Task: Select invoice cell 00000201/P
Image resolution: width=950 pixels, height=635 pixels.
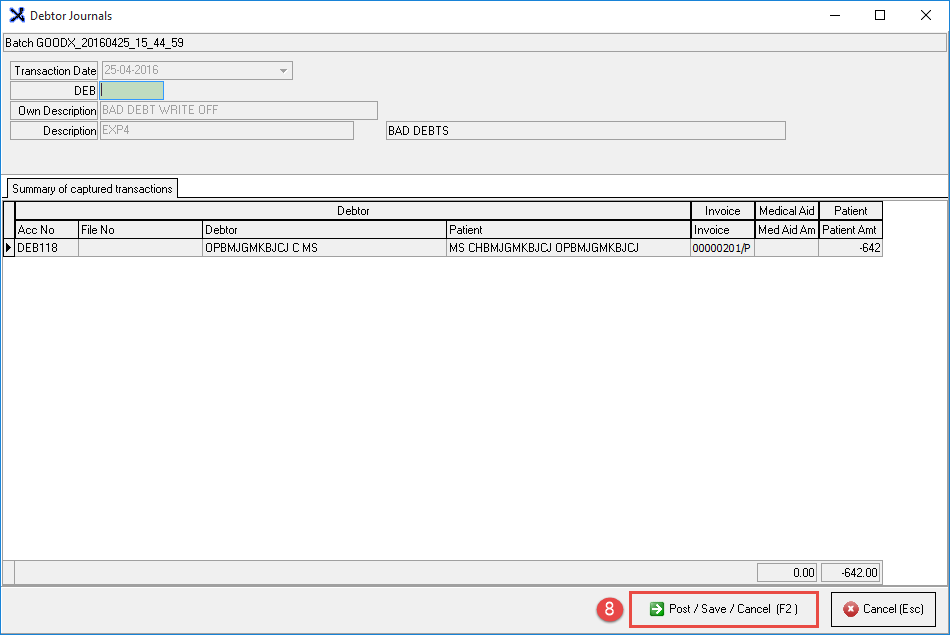Action: tap(721, 248)
